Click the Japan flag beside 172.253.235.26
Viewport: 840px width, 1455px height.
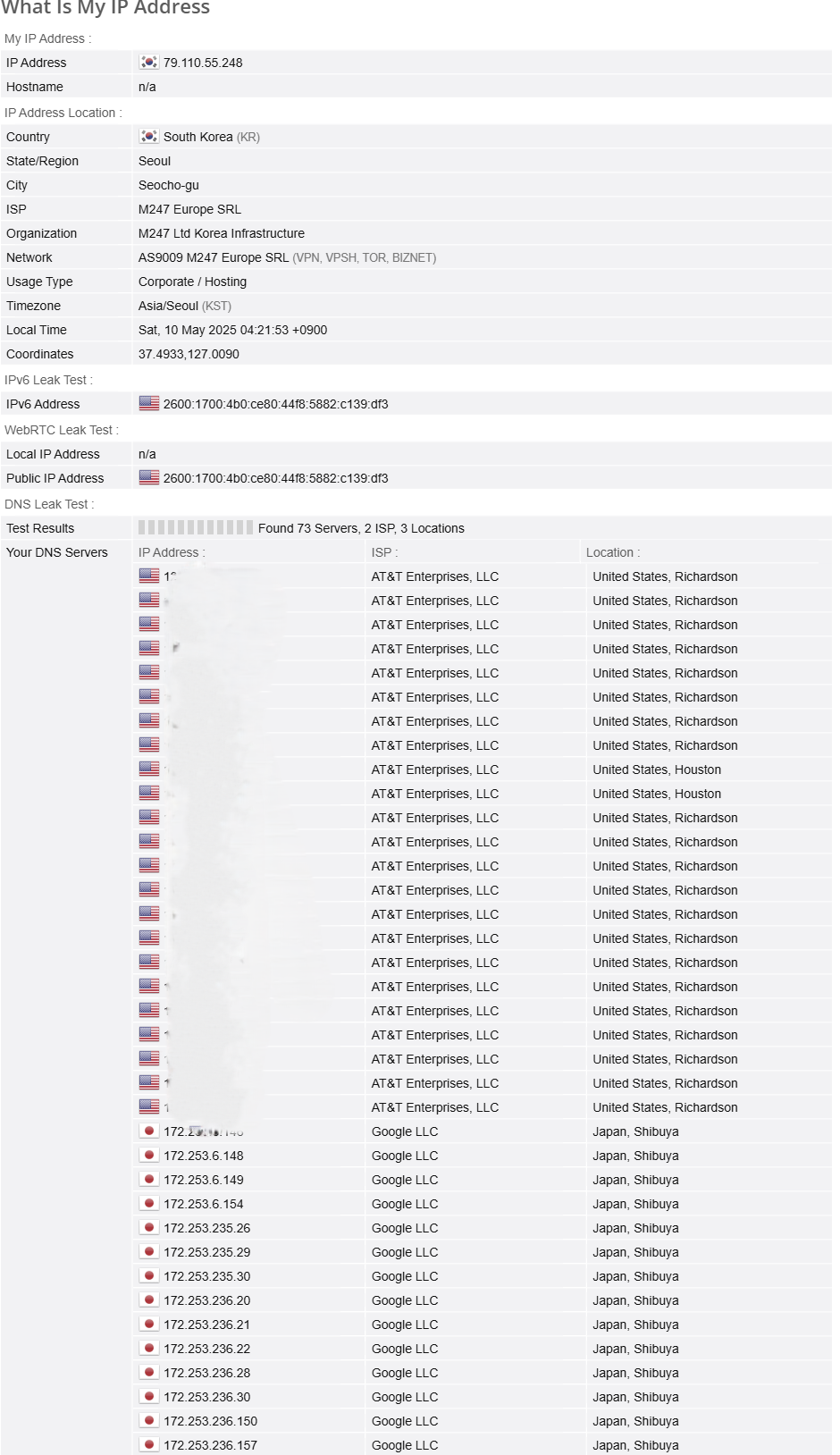pyautogui.click(x=149, y=1228)
